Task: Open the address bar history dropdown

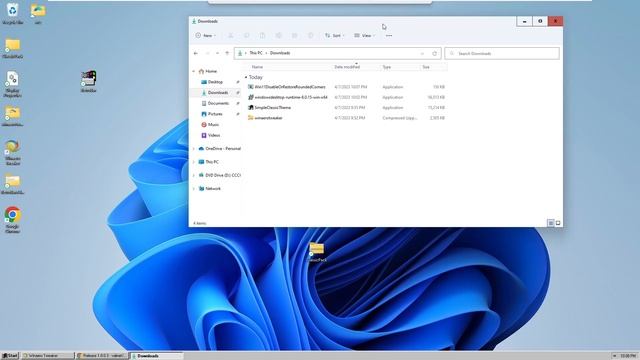Action: tap(422, 53)
